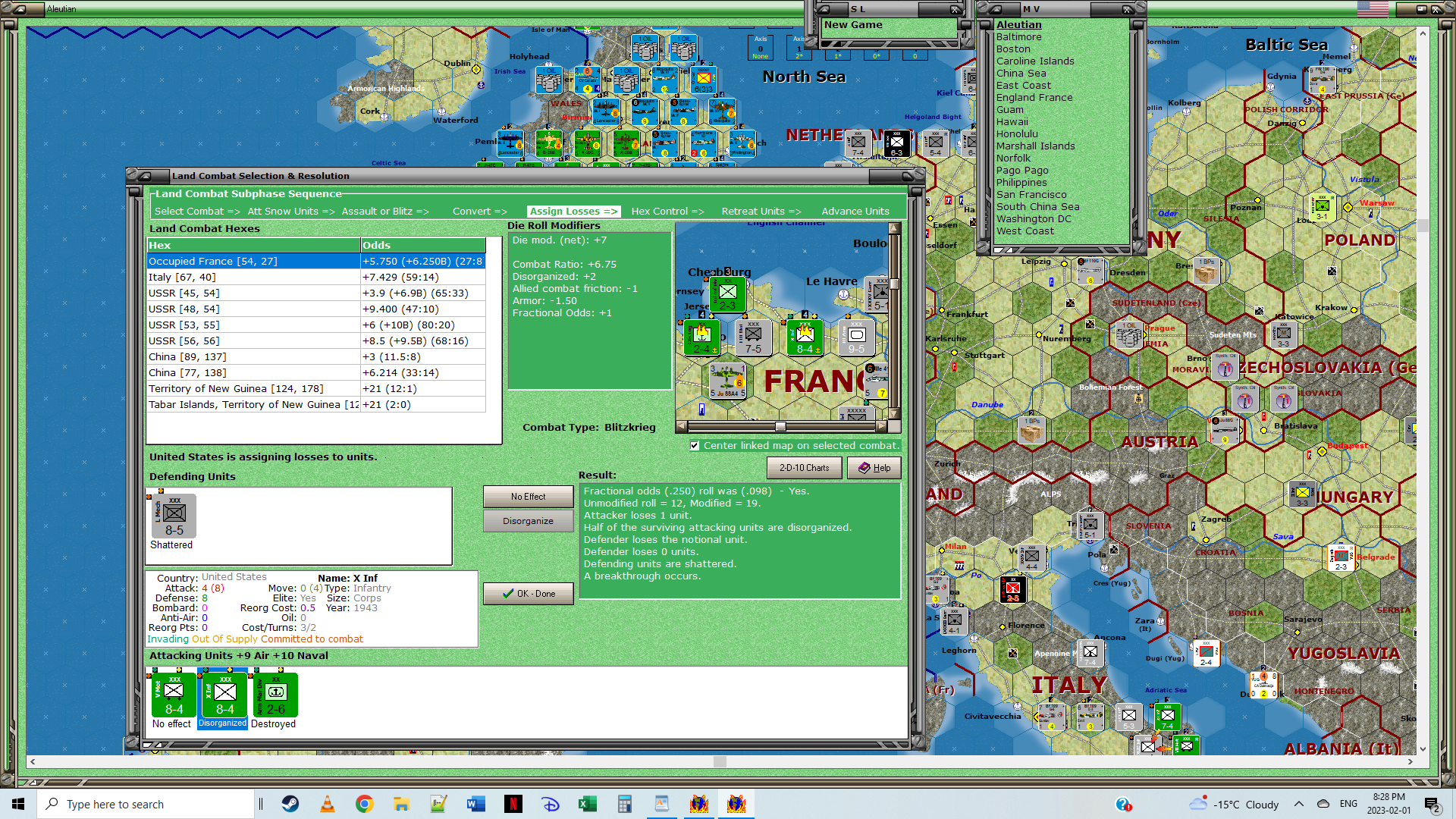Click the burning 8-4 X Inf counter in mini-map
Screen dimensions: 1456x819
coord(805,337)
